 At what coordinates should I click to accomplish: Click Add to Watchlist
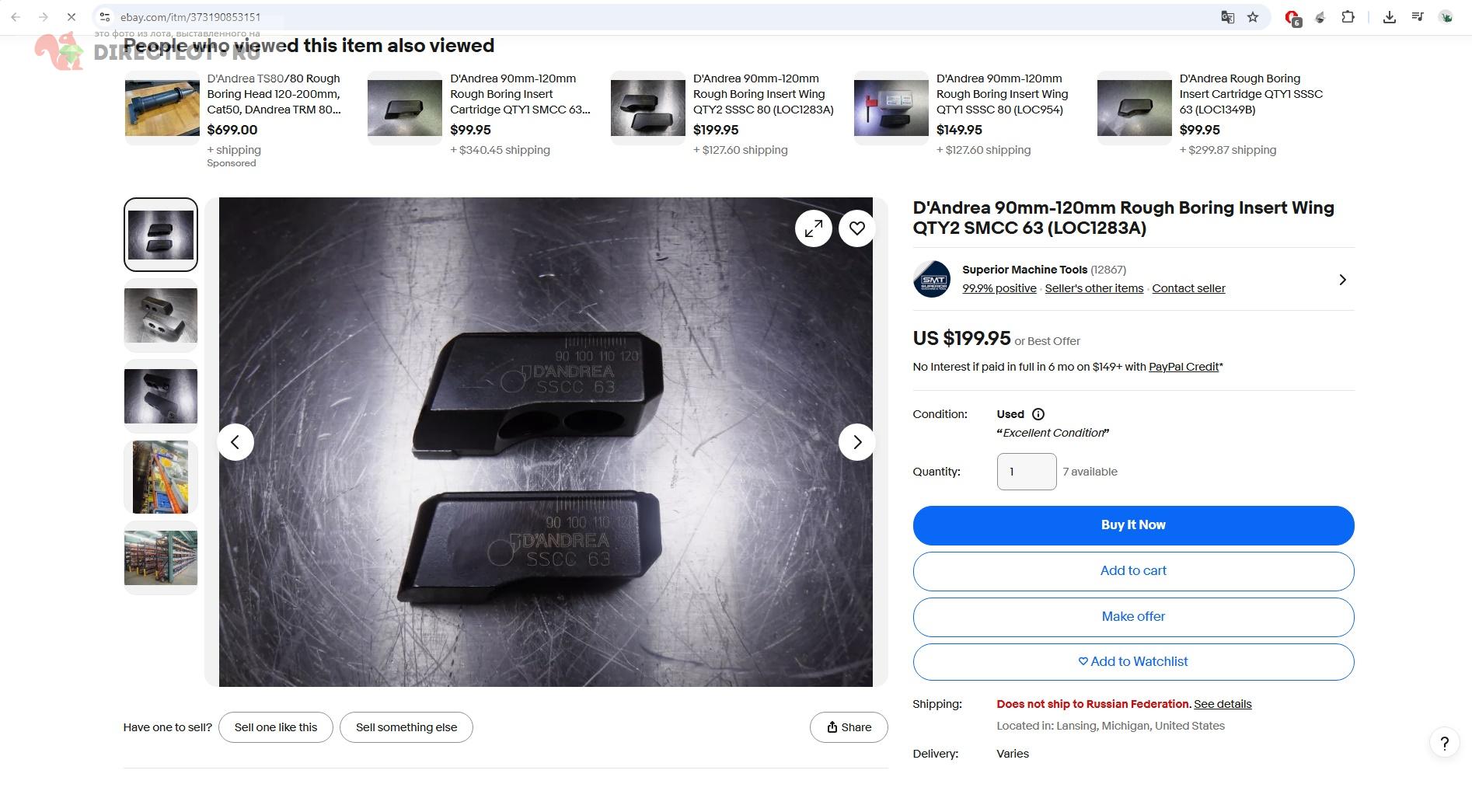[x=1133, y=662]
